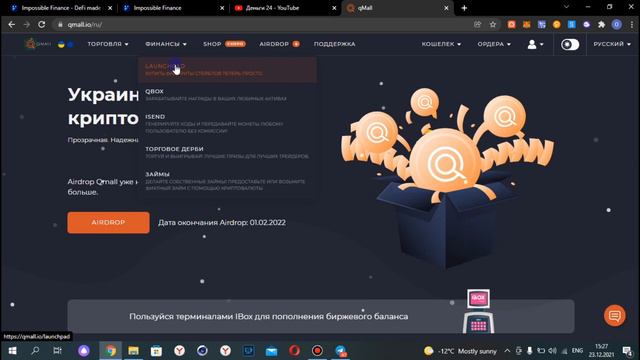Open the yellow round extension icon
Viewport: 640px width, 360px height.
[557, 24]
